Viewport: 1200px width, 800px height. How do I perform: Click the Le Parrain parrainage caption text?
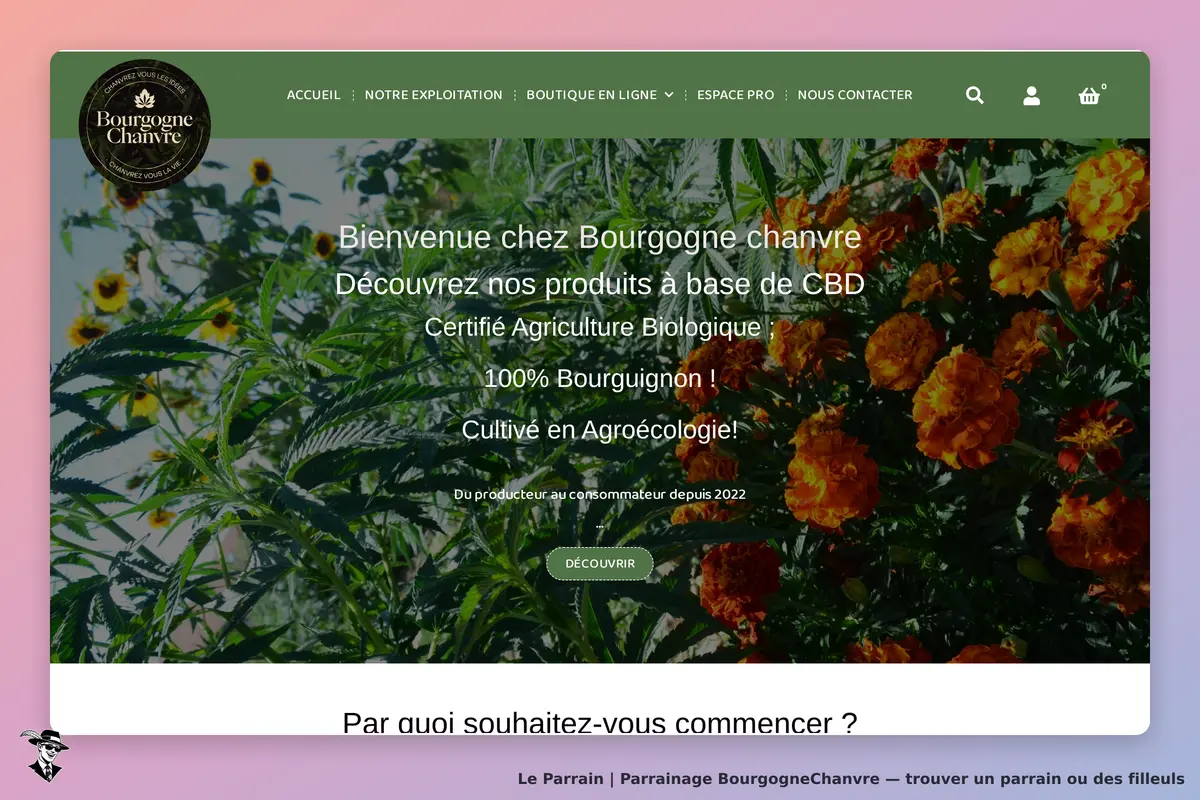(851, 778)
